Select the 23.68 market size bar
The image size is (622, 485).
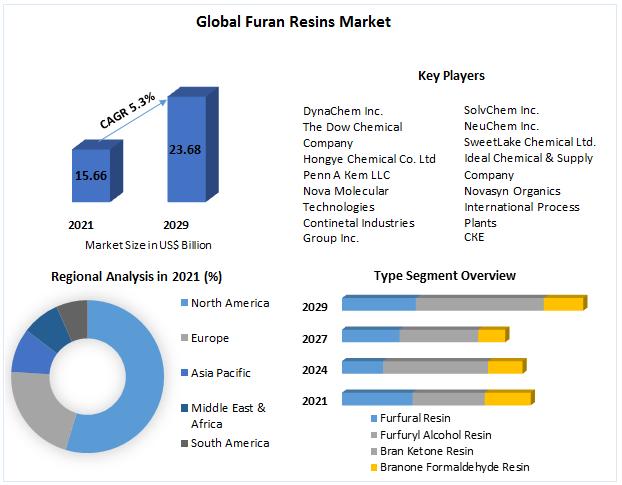pos(193,145)
